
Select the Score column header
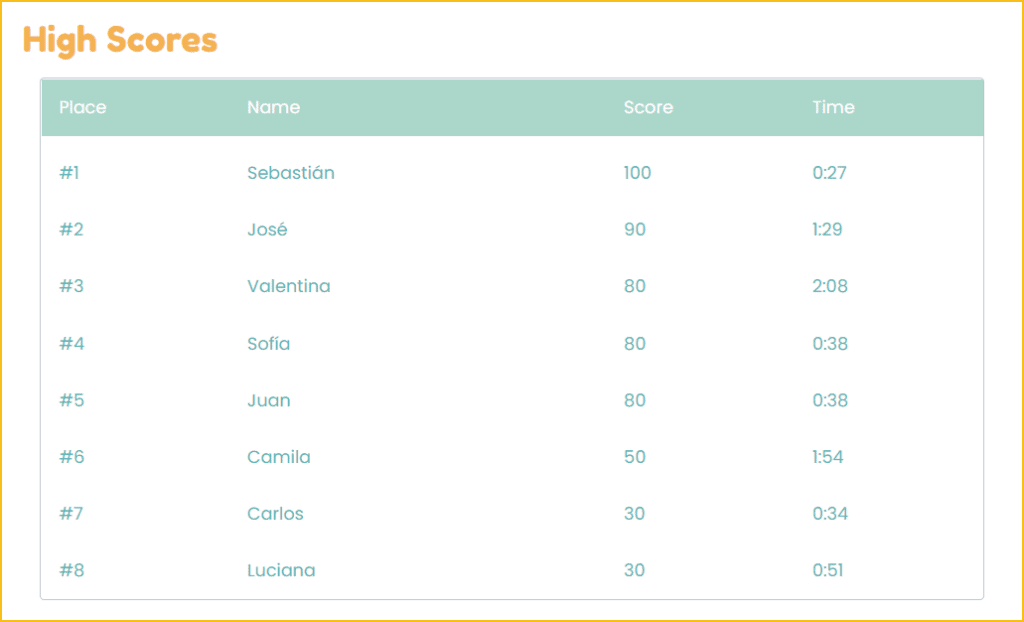pyautogui.click(x=648, y=107)
